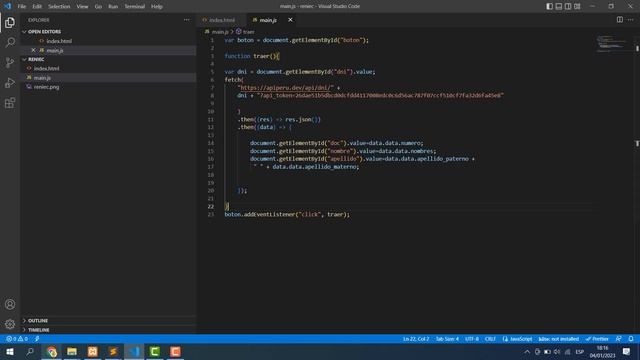Toggle the secondary side bar layout icon
Screen dimensions: 640x360
(568, 6)
